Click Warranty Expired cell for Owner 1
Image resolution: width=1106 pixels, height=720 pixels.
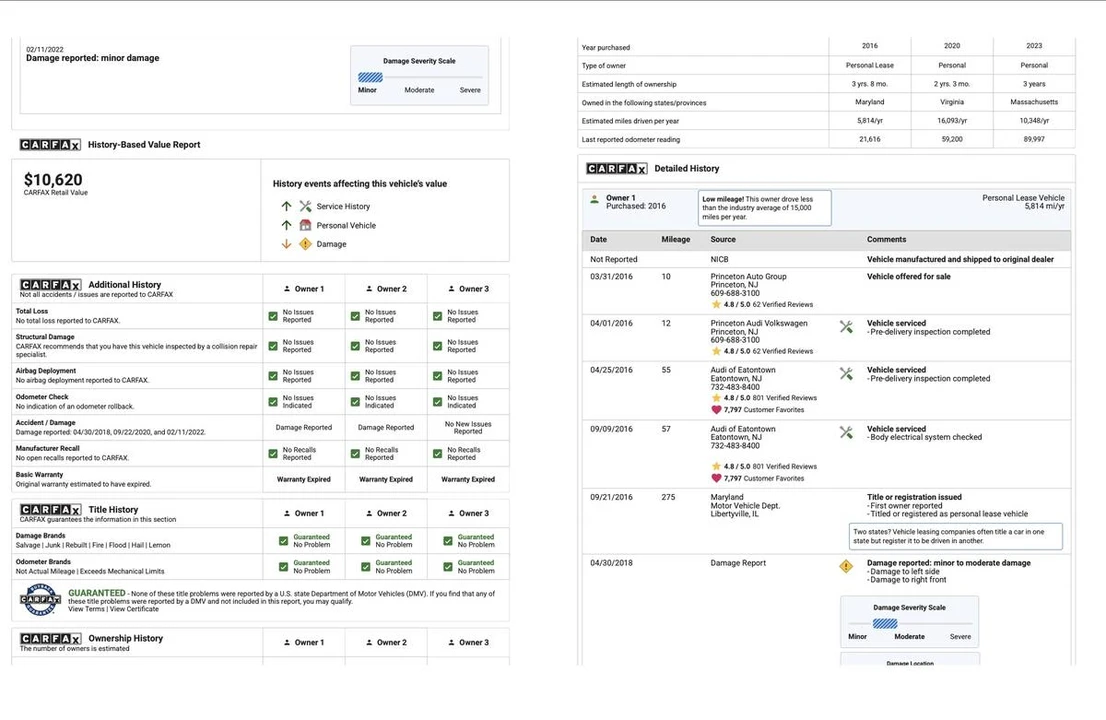pos(304,480)
